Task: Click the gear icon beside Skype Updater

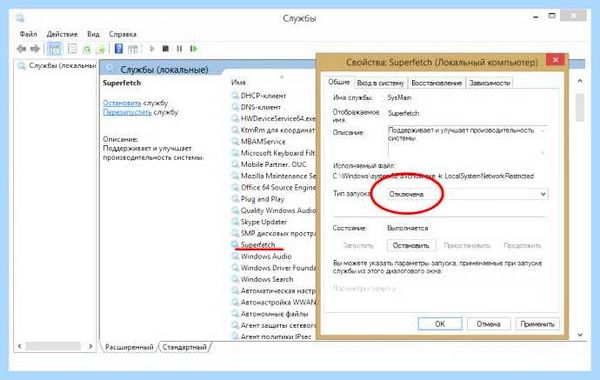Action: coord(235,222)
